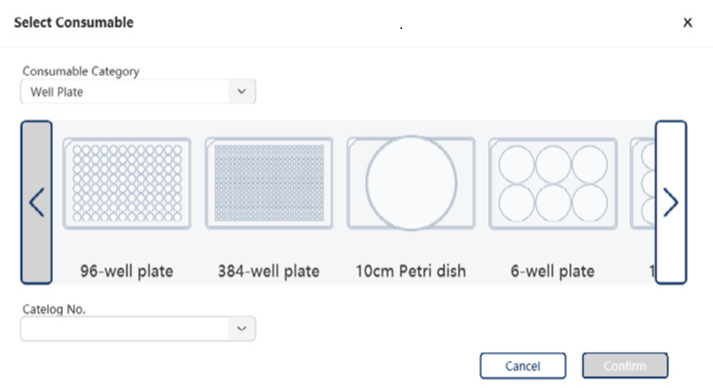Click the Confirm button
Screen dimensions: 713x388
tap(625, 366)
